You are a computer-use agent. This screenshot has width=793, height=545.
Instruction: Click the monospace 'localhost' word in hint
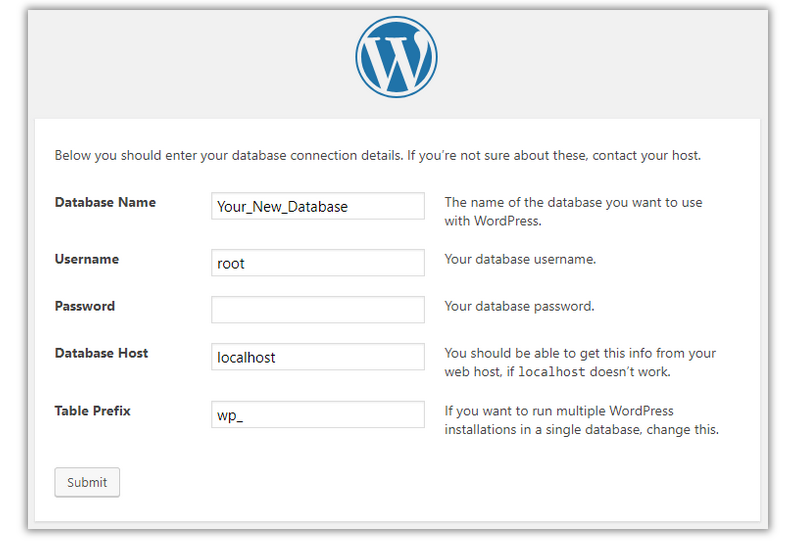coord(552,372)
